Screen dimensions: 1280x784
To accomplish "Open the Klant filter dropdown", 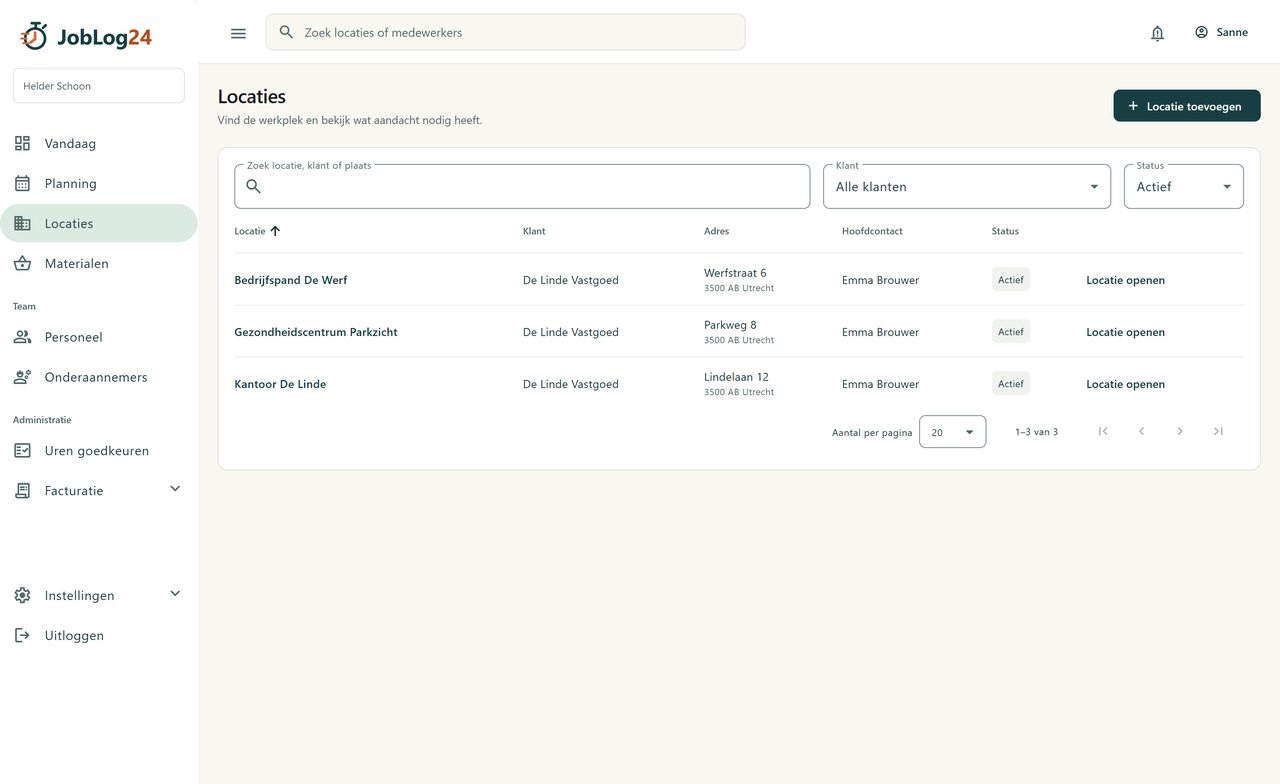I will click(967, 187).
